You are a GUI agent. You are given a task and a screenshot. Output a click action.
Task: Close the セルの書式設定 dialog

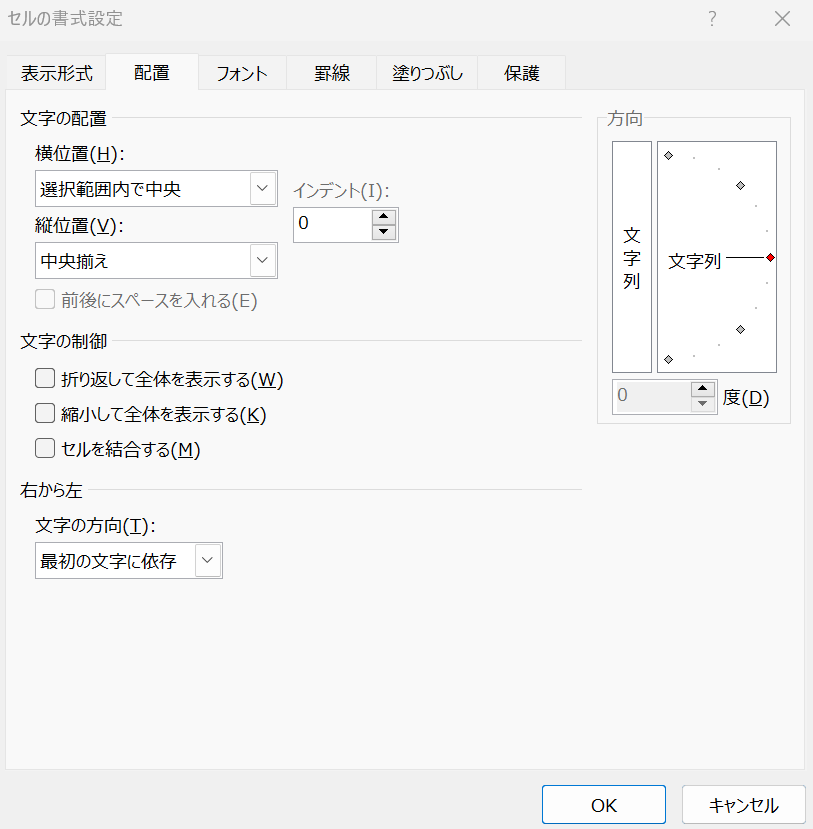[783, 19]
